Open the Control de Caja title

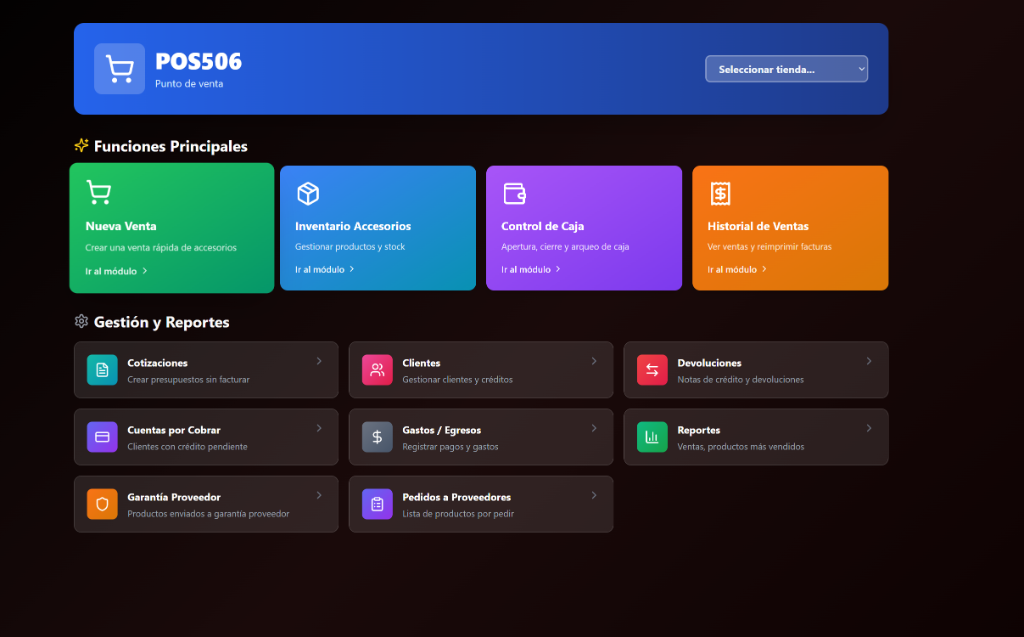pyautogui.click(x=543, y=226)
